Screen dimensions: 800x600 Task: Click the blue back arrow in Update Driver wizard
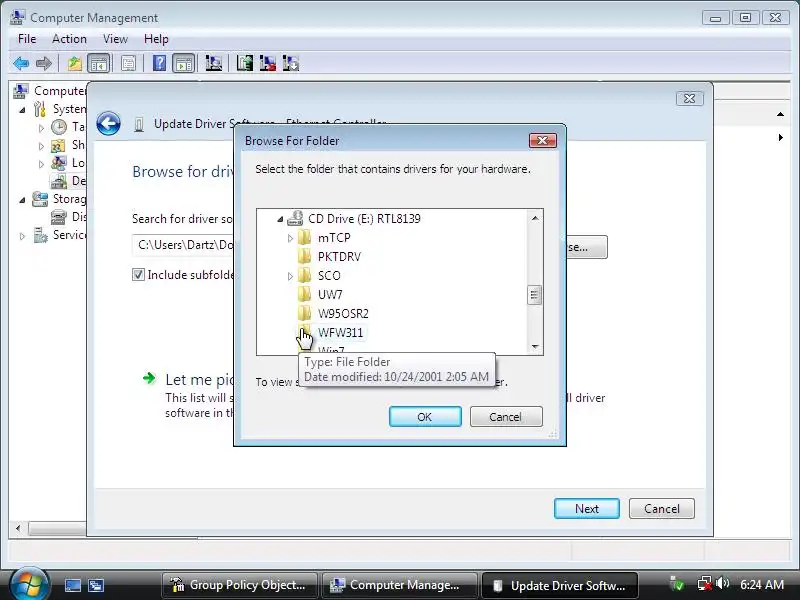click(x=109, y=123)
